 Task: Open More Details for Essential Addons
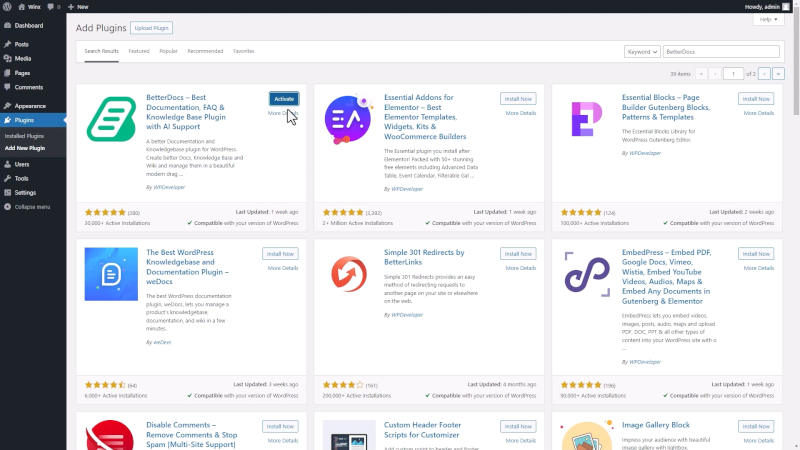tap(520, 113)
